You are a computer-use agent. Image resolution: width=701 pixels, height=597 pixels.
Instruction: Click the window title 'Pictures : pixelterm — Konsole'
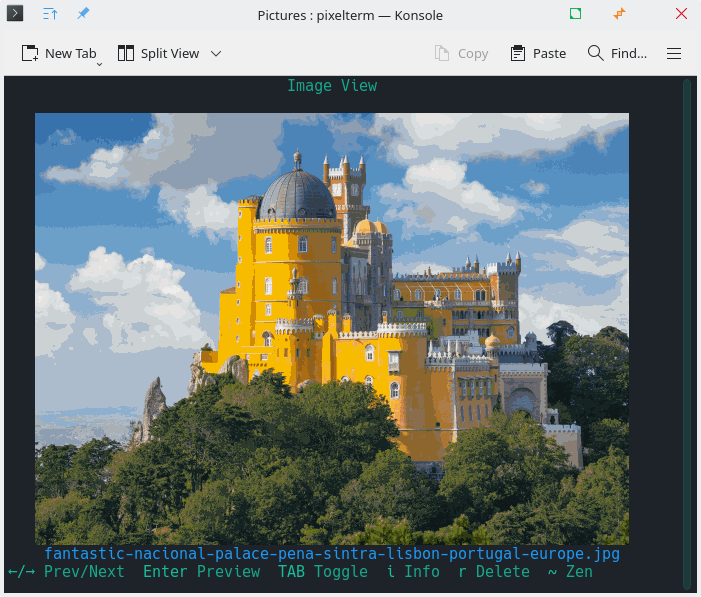(x=350, y=16)
